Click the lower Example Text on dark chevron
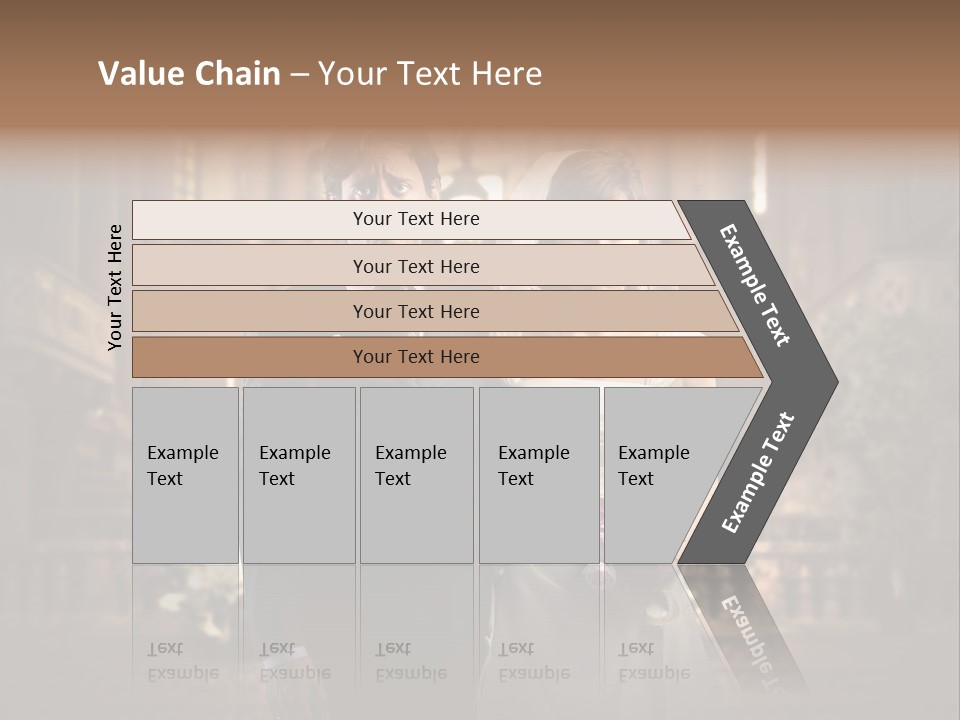 758,472
